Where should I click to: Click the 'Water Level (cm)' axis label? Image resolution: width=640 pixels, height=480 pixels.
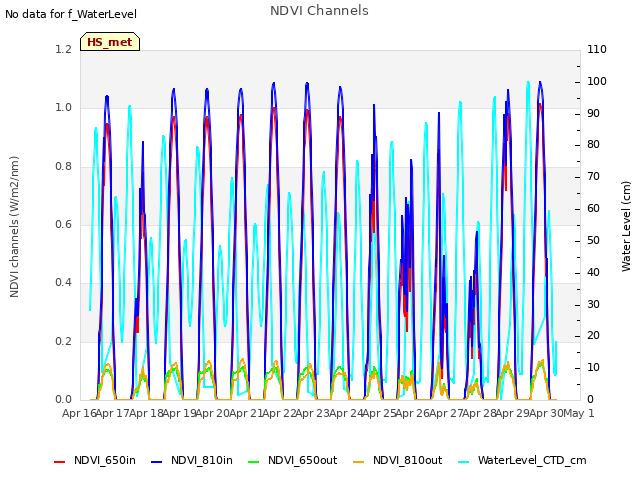coord(626,227)
